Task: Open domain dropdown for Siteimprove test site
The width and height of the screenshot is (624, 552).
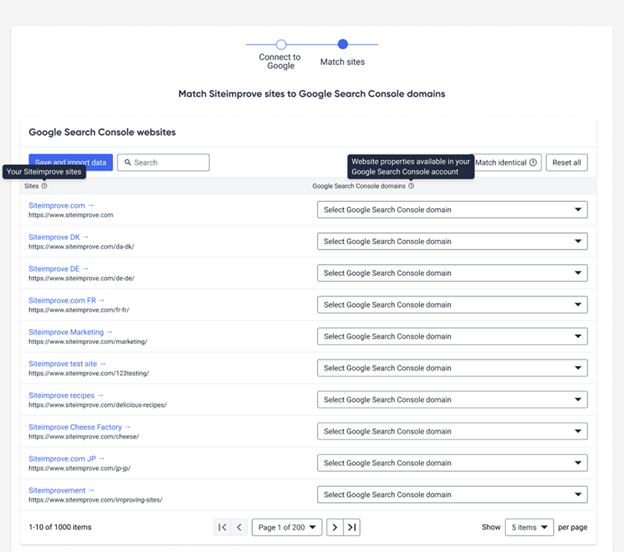Action: click(x=452, y=368)
